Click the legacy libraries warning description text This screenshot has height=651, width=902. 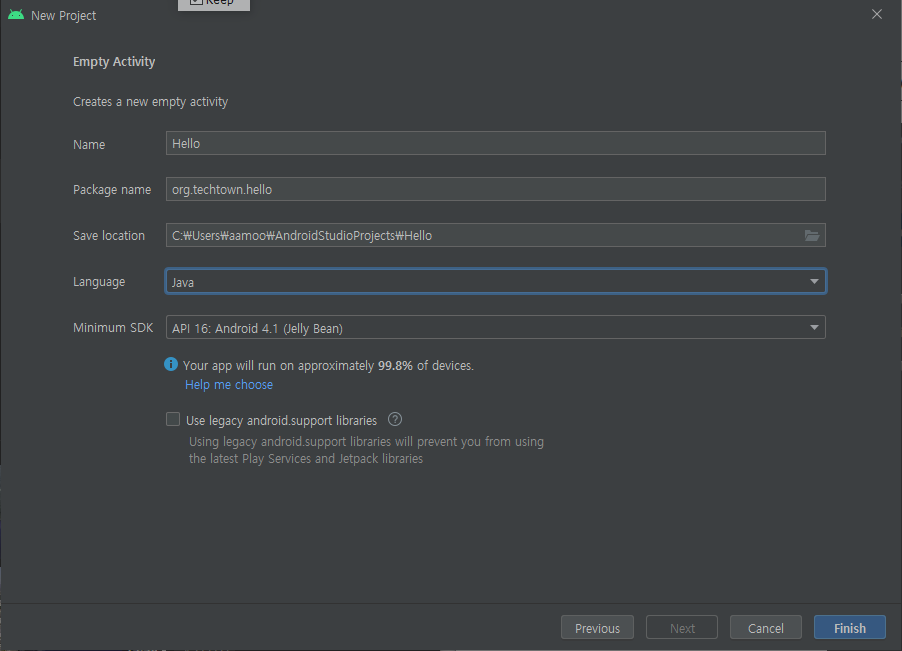[366, 450]
